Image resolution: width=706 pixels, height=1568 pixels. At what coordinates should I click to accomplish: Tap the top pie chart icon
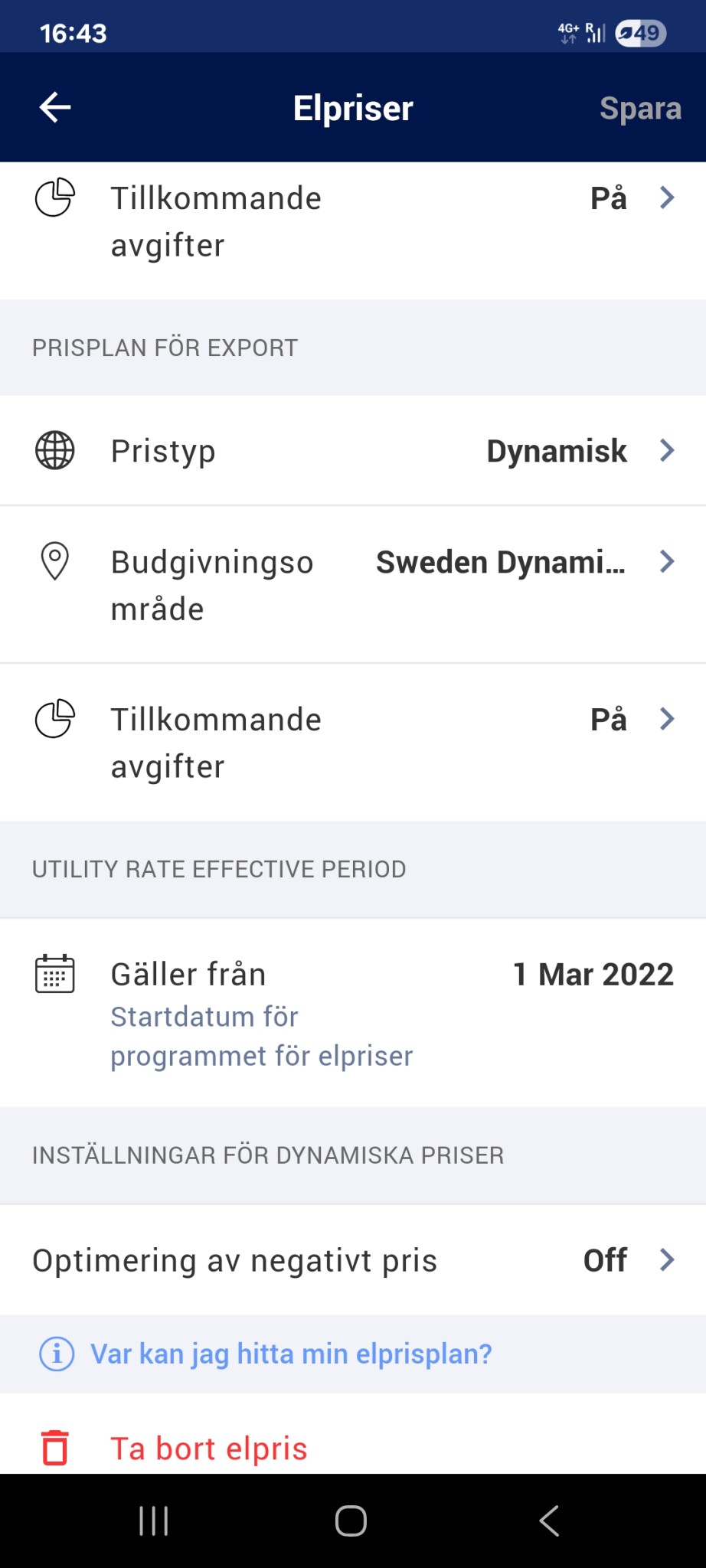[55, 198]
